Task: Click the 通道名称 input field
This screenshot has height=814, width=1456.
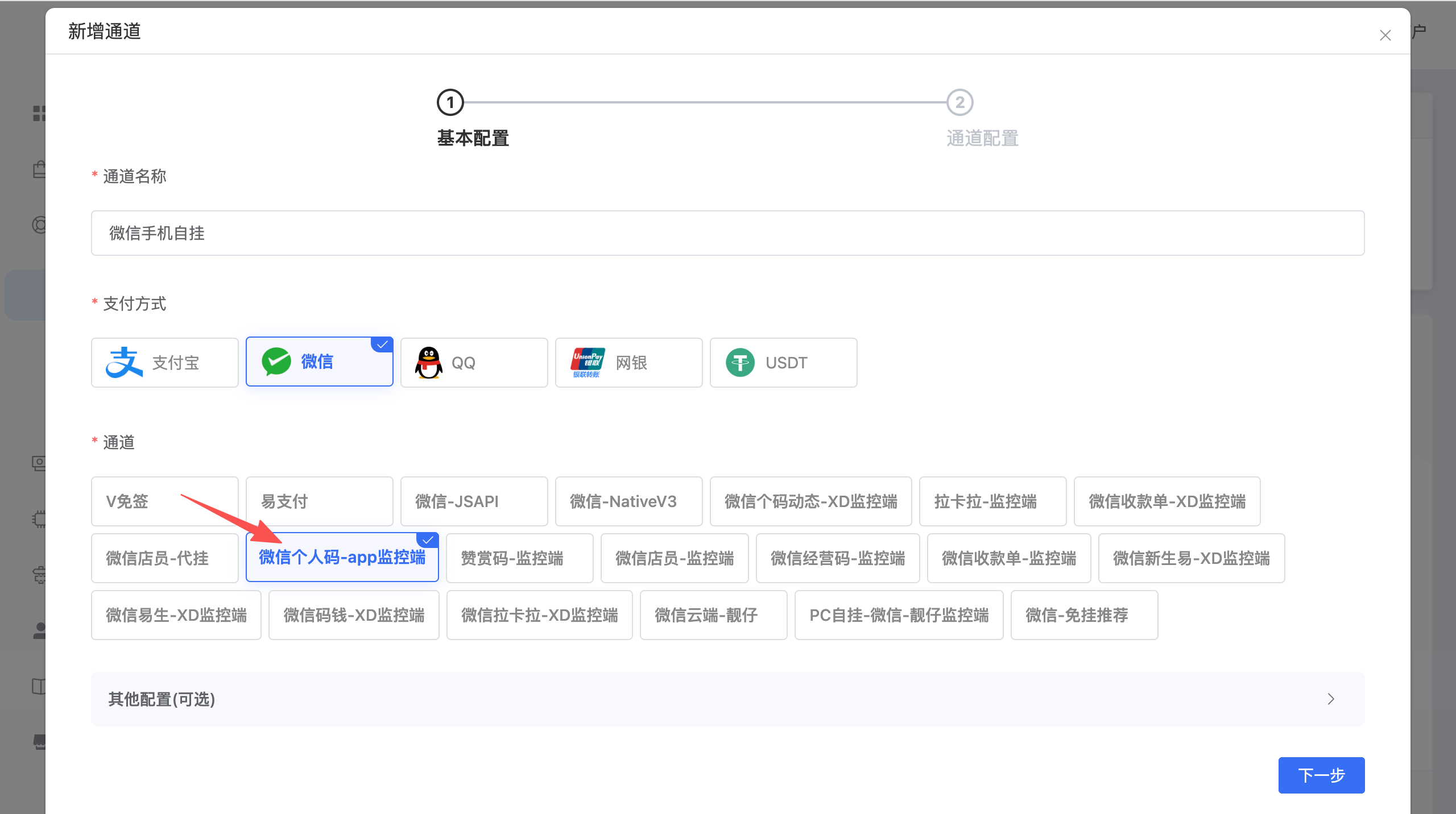Action: click(727, 233)
